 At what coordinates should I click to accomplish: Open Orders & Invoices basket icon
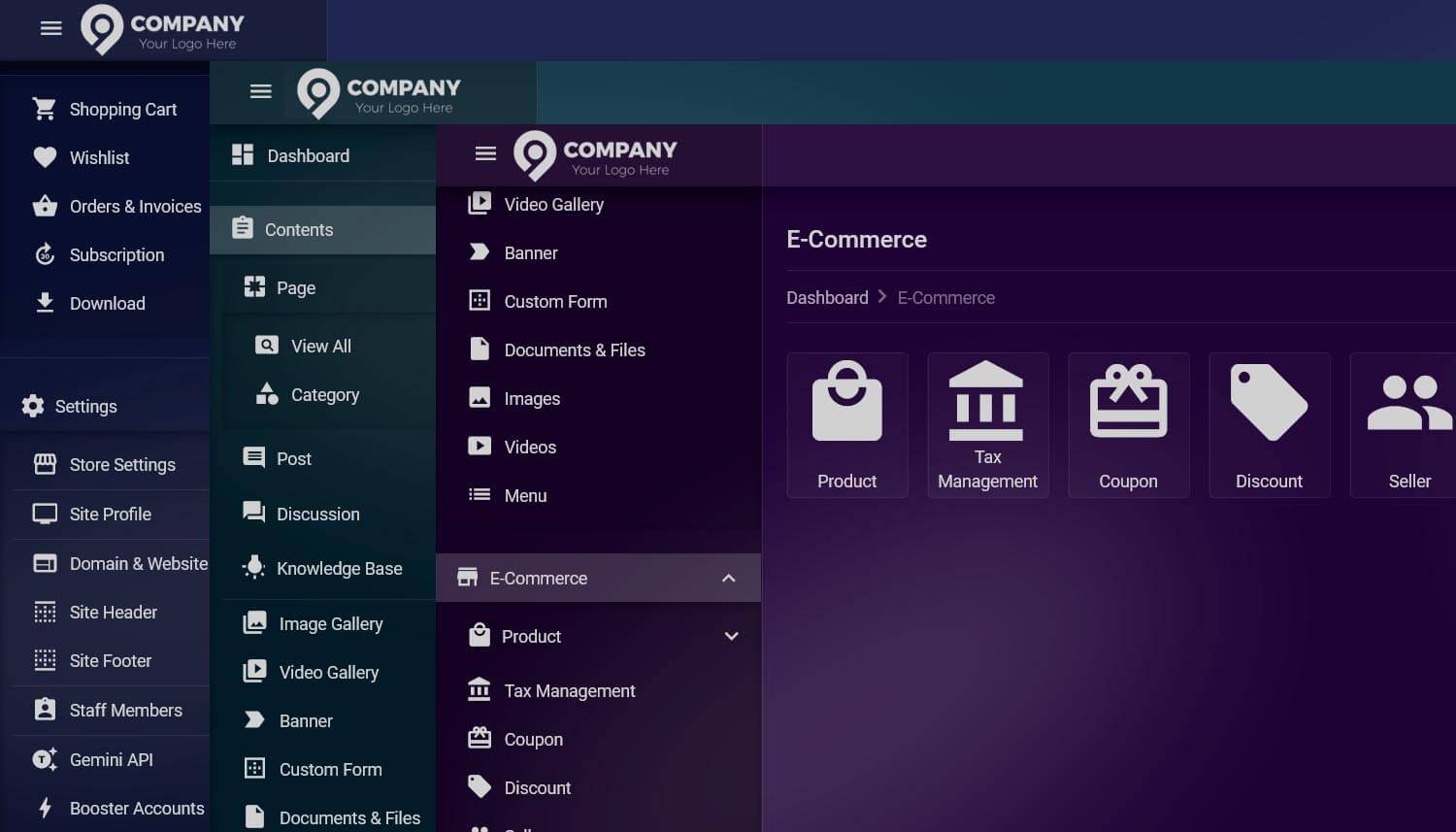click(45, 206)
